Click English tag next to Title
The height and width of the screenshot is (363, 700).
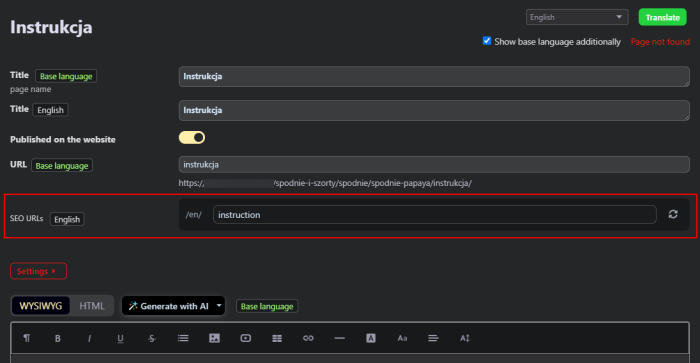[x=50, y=110]
